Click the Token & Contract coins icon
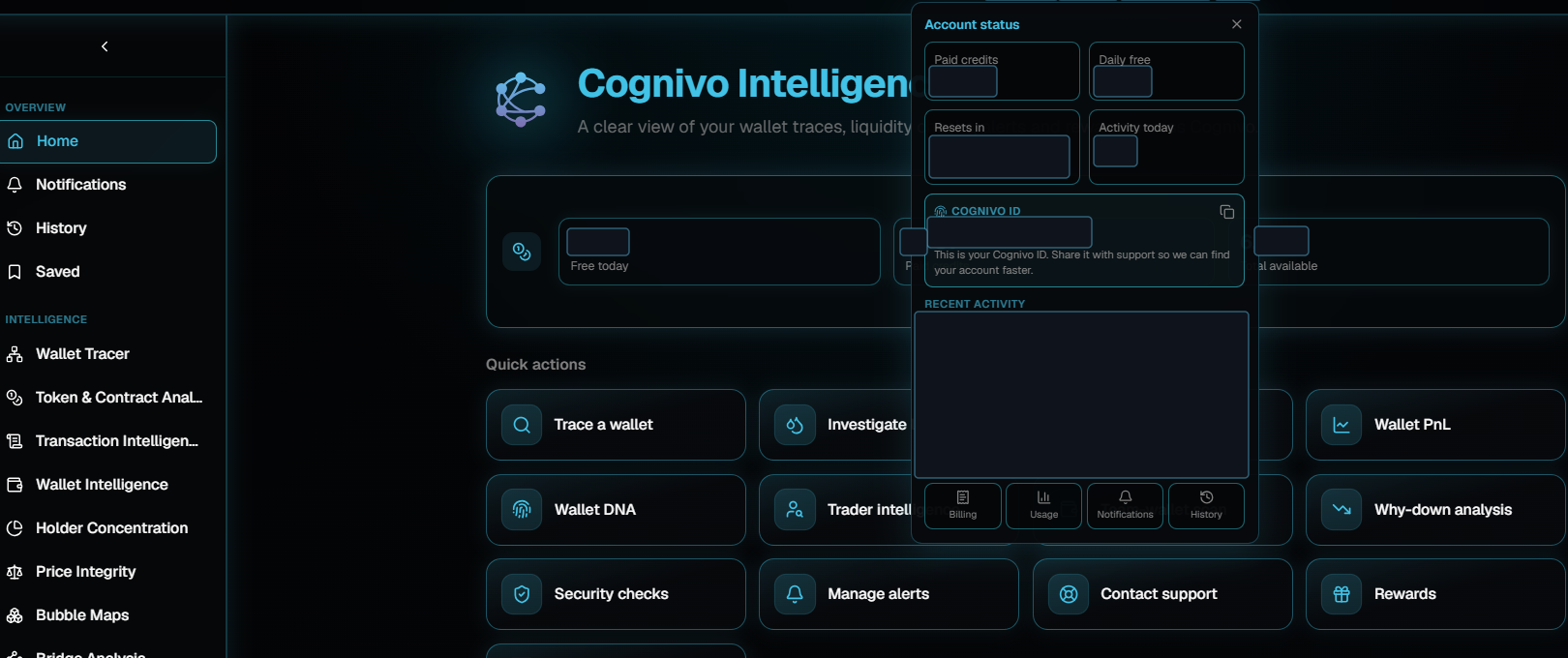1568x658 pixels. tap(15, 398)
